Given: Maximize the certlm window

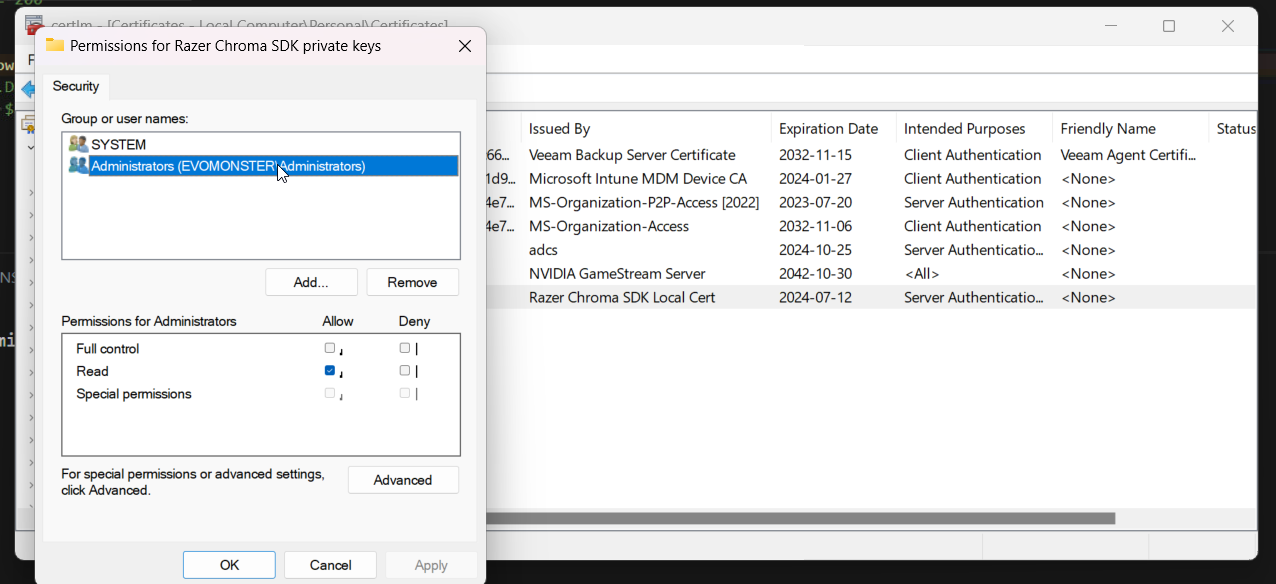Looking at the screenshot, I should tap(1168, 26).
